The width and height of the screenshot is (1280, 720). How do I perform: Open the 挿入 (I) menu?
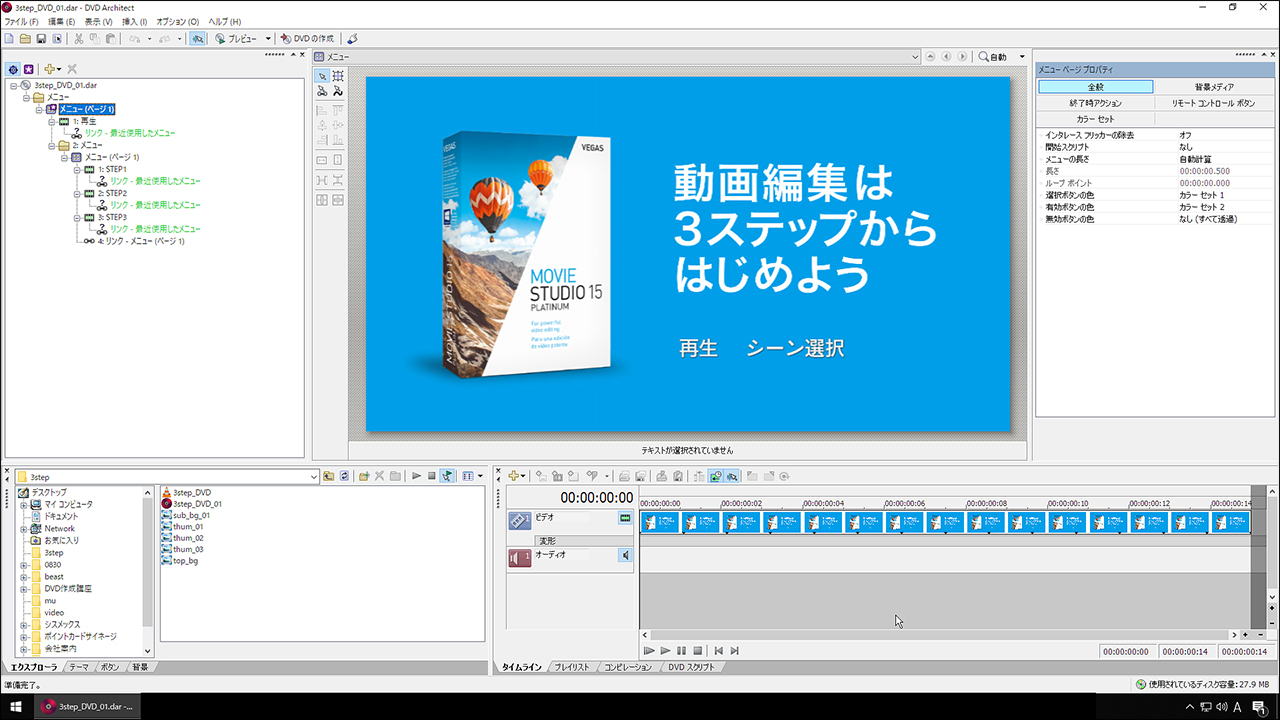134,21
